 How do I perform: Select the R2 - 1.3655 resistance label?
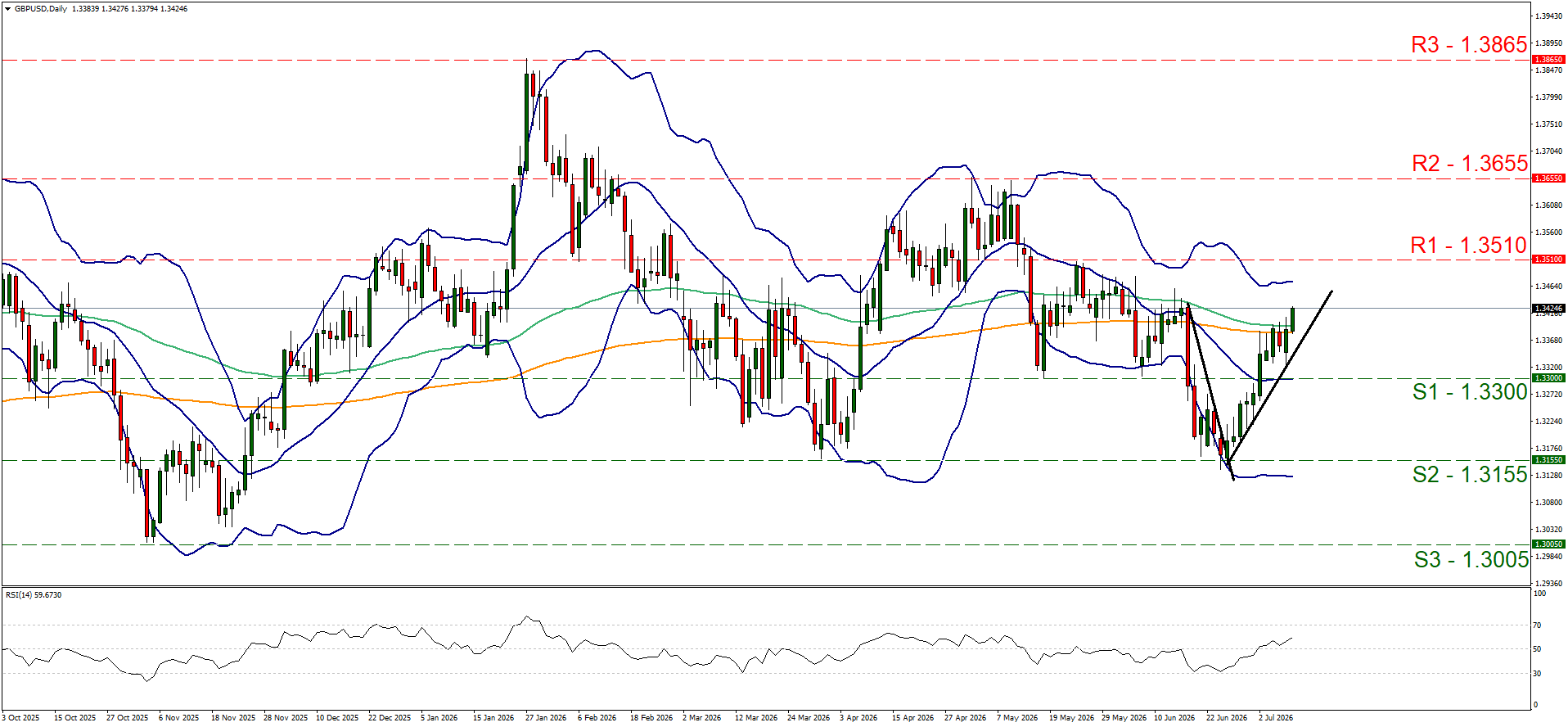pos(1470,164)
